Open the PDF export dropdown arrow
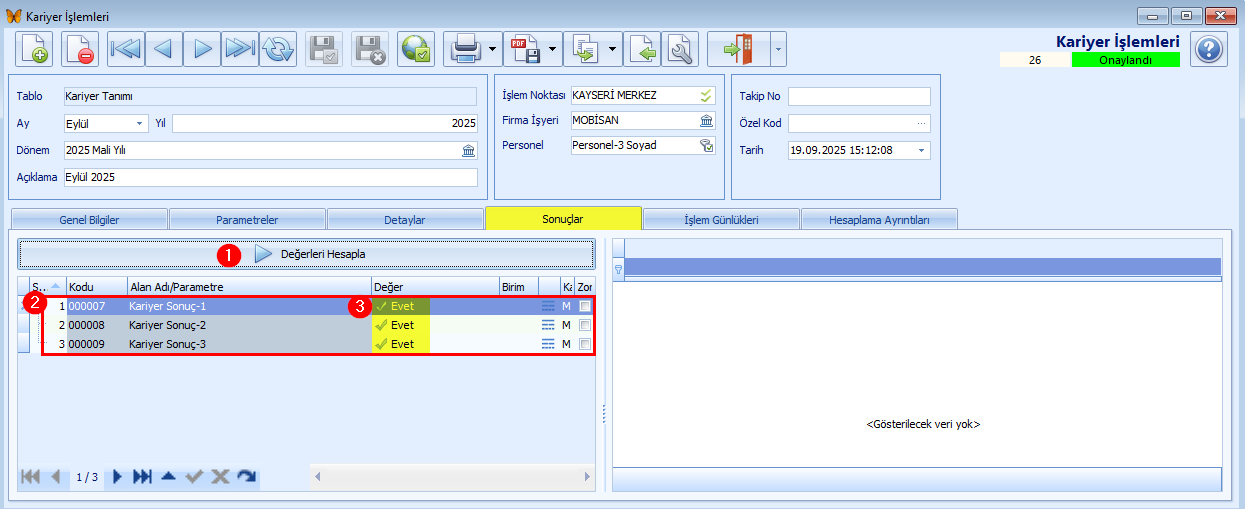The image size is (1245, 509). (x=555, y=49)
